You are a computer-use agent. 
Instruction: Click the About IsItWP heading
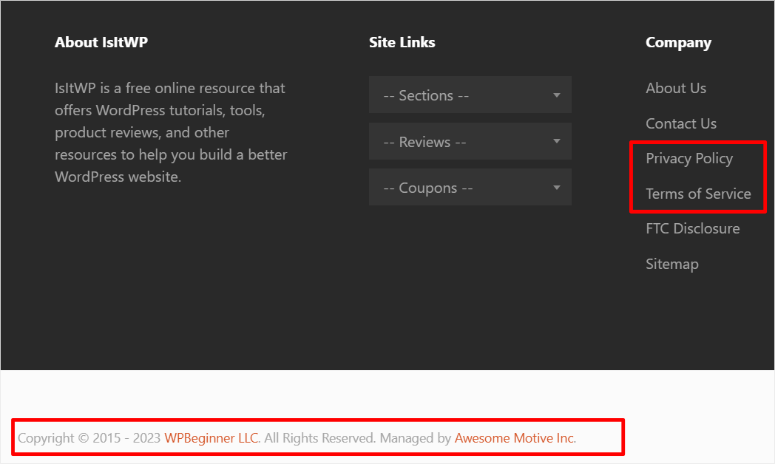point(101,42)
